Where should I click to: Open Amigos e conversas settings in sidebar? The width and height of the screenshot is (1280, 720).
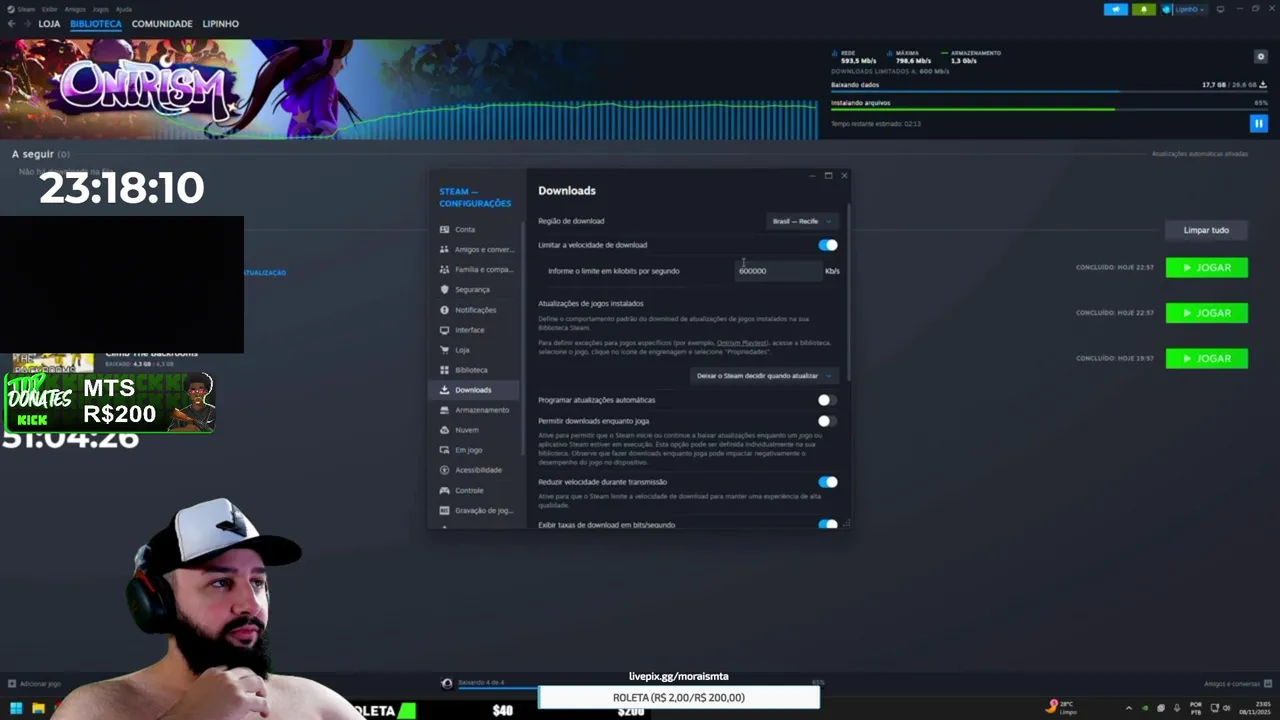(474, 249)
